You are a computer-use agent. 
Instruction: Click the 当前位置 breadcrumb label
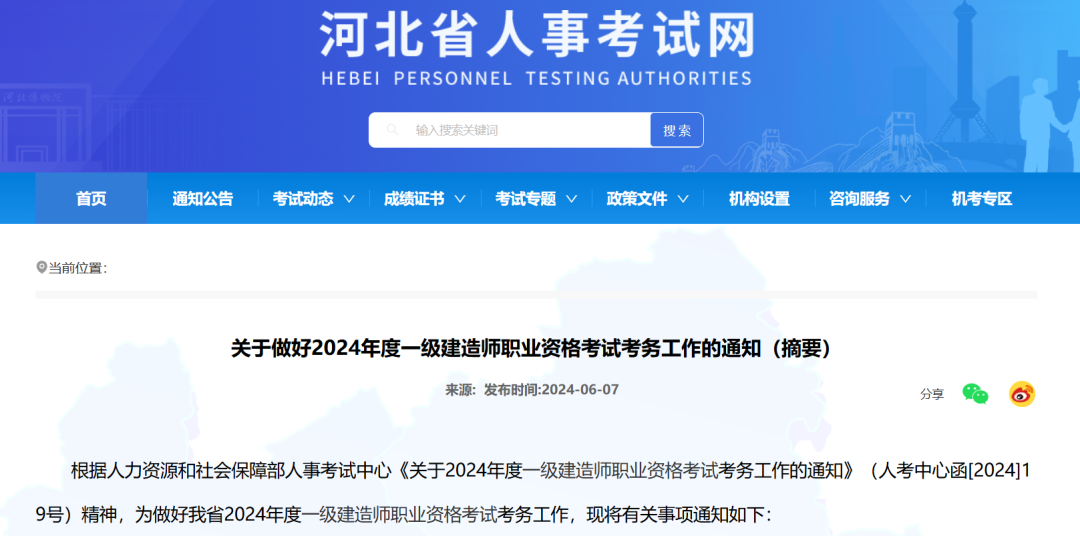[77, 268]
